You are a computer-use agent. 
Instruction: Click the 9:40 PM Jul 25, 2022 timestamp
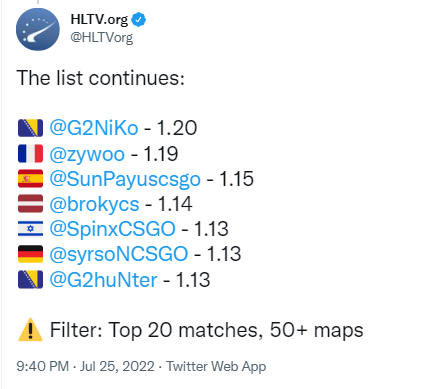point(85,366)
